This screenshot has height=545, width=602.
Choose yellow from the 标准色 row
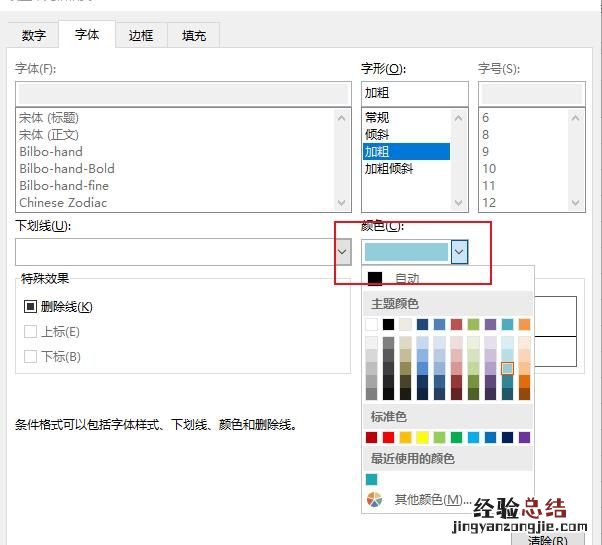423,437
